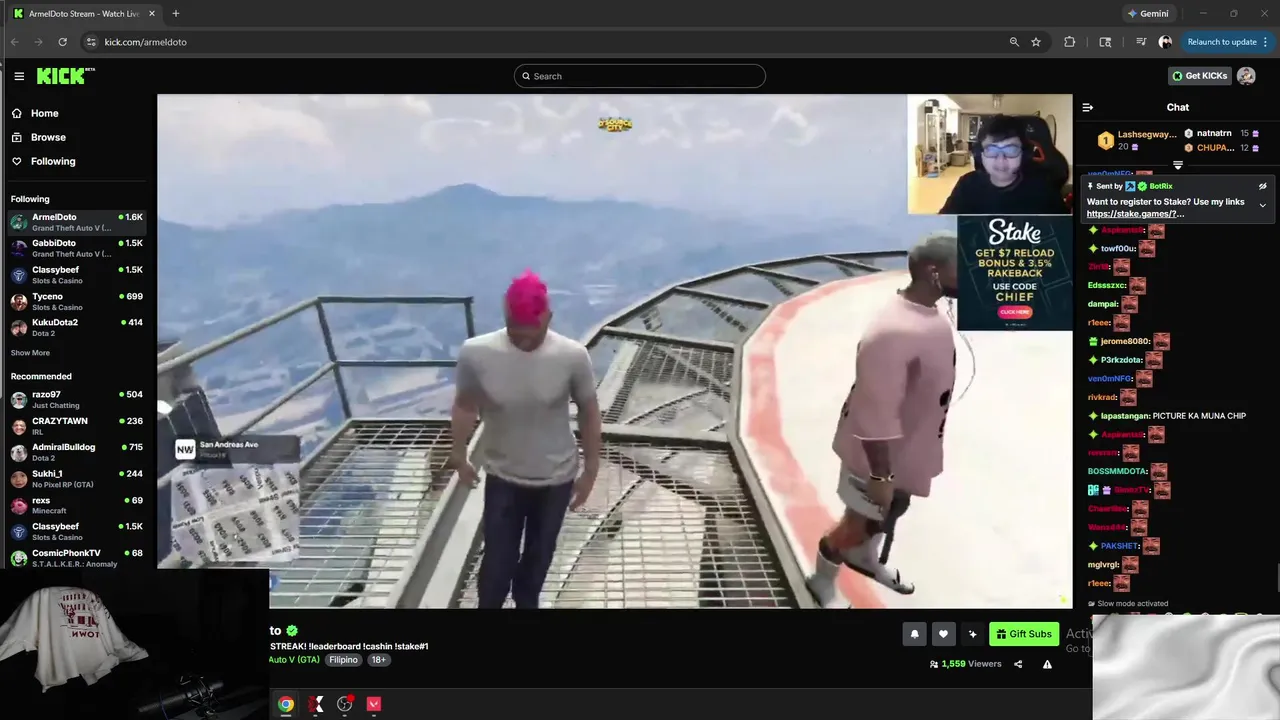Image resolution: width=1280 pixels, height=720 pixels.
Task: Open CRAZYTAWN recommended channel
Action: [77, 426]
